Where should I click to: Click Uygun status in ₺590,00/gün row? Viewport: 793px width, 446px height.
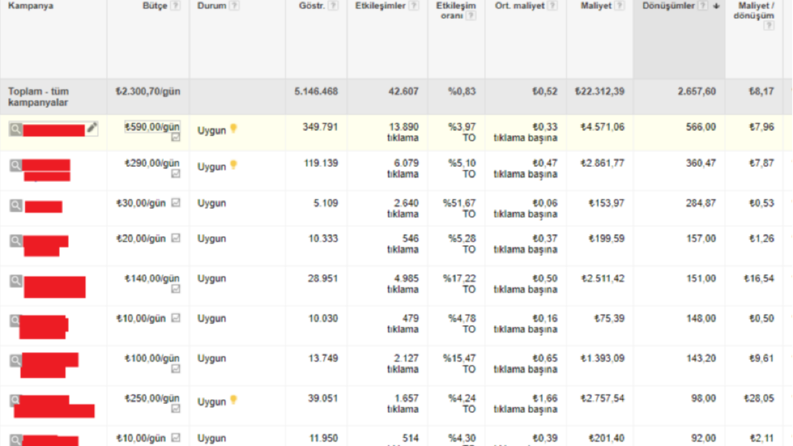pos(211,130)
